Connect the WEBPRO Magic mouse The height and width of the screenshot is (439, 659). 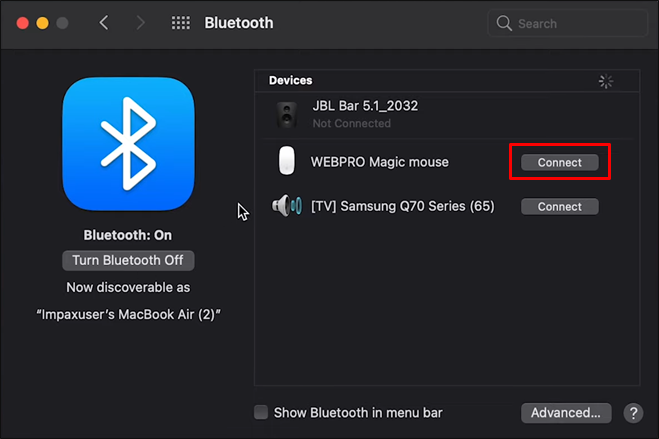pyautogui.click(x=560, y=163)
